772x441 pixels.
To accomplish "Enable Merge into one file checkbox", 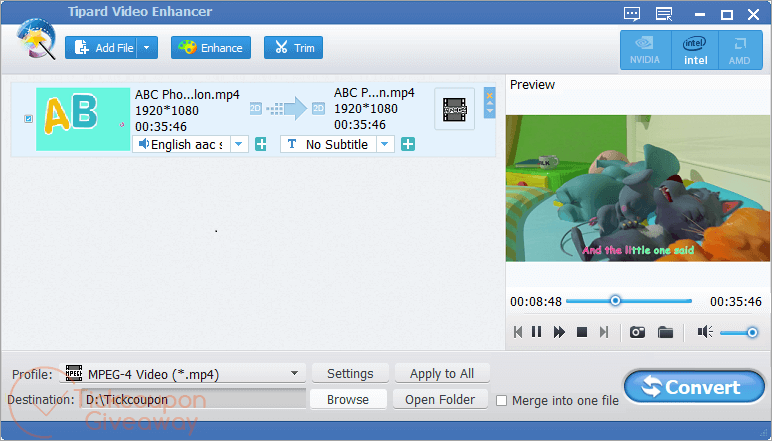I will click(x=501, y=401).
